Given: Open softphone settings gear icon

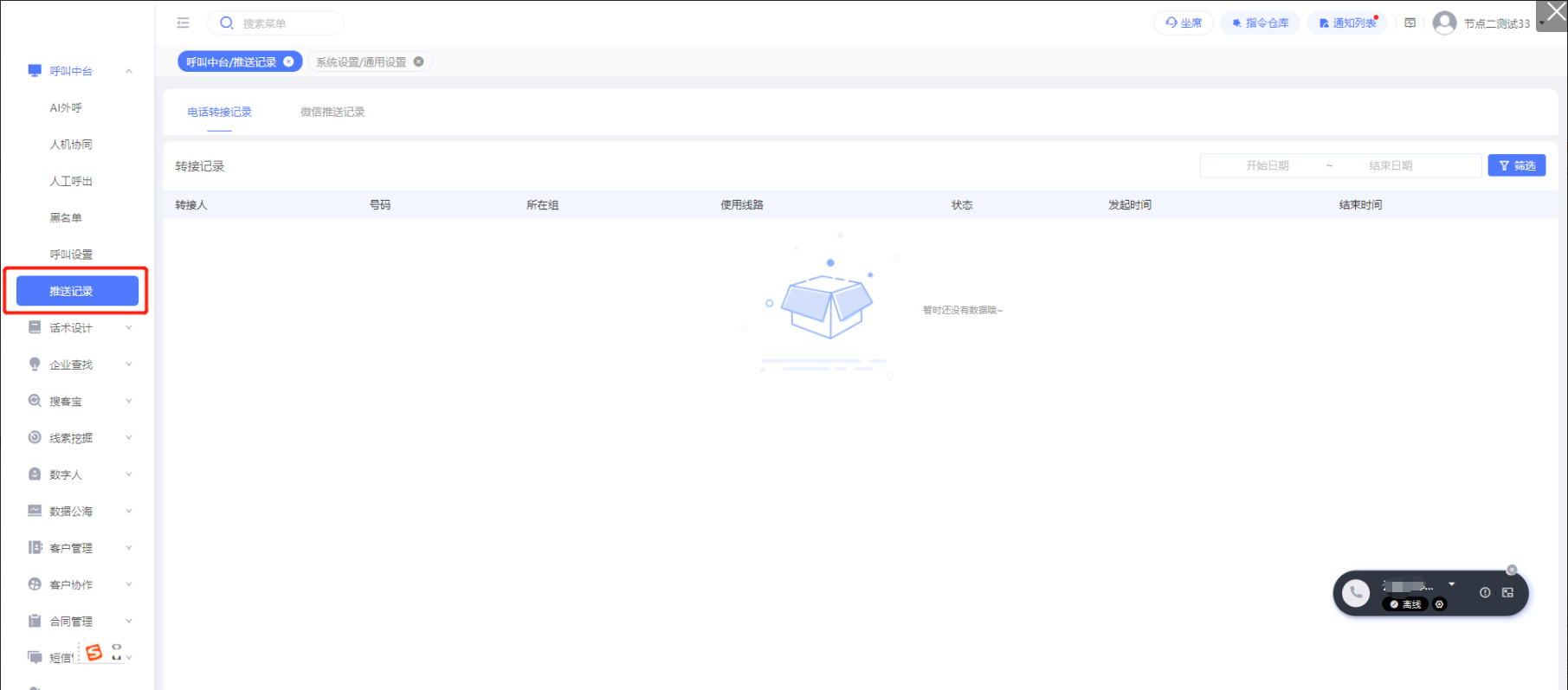Looking at the screenshot, I should point(1440,604).
